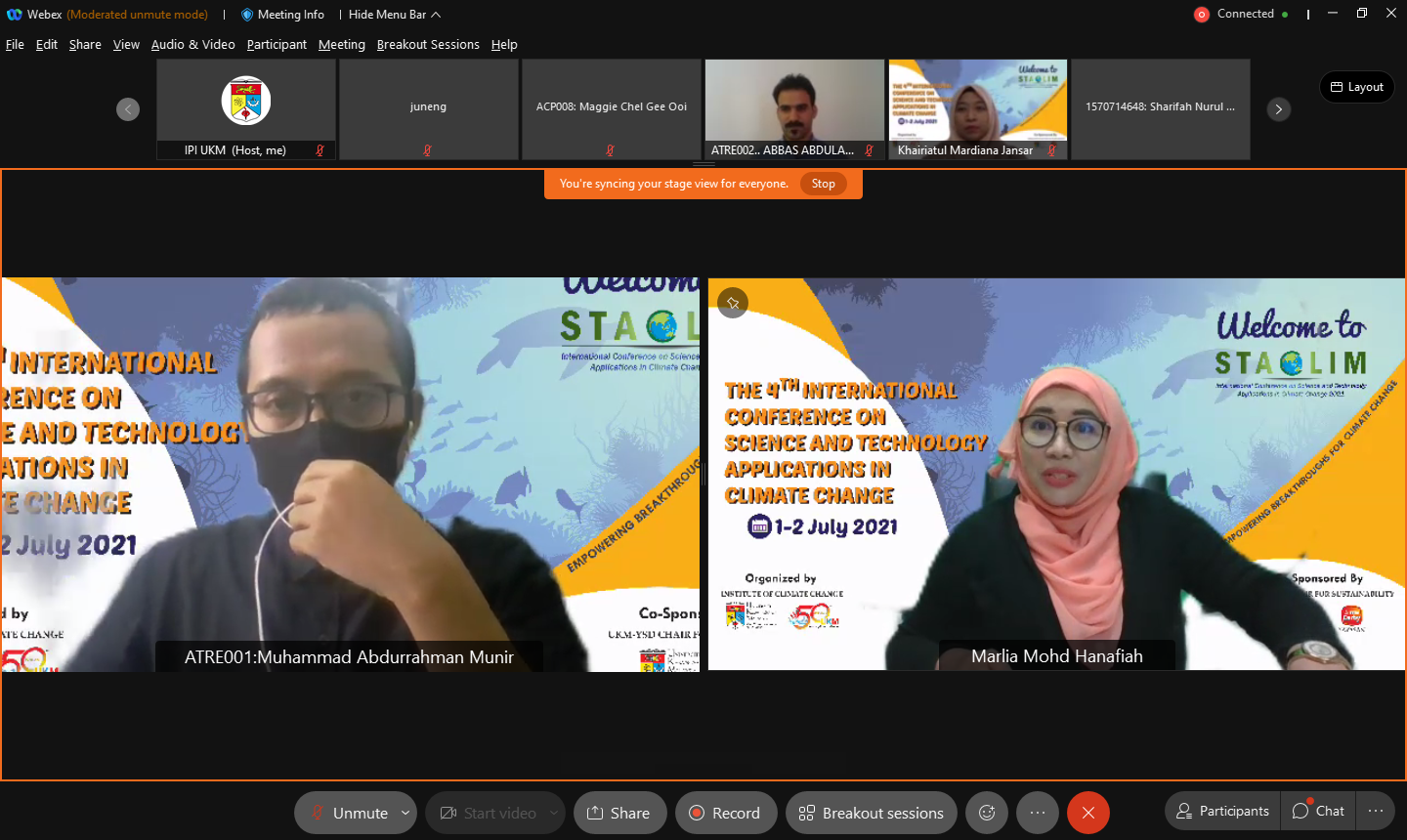Viewport: 1407px width, 840px height.
Task: Open Meeting Info shield icon
Action: tap(247, 15)
